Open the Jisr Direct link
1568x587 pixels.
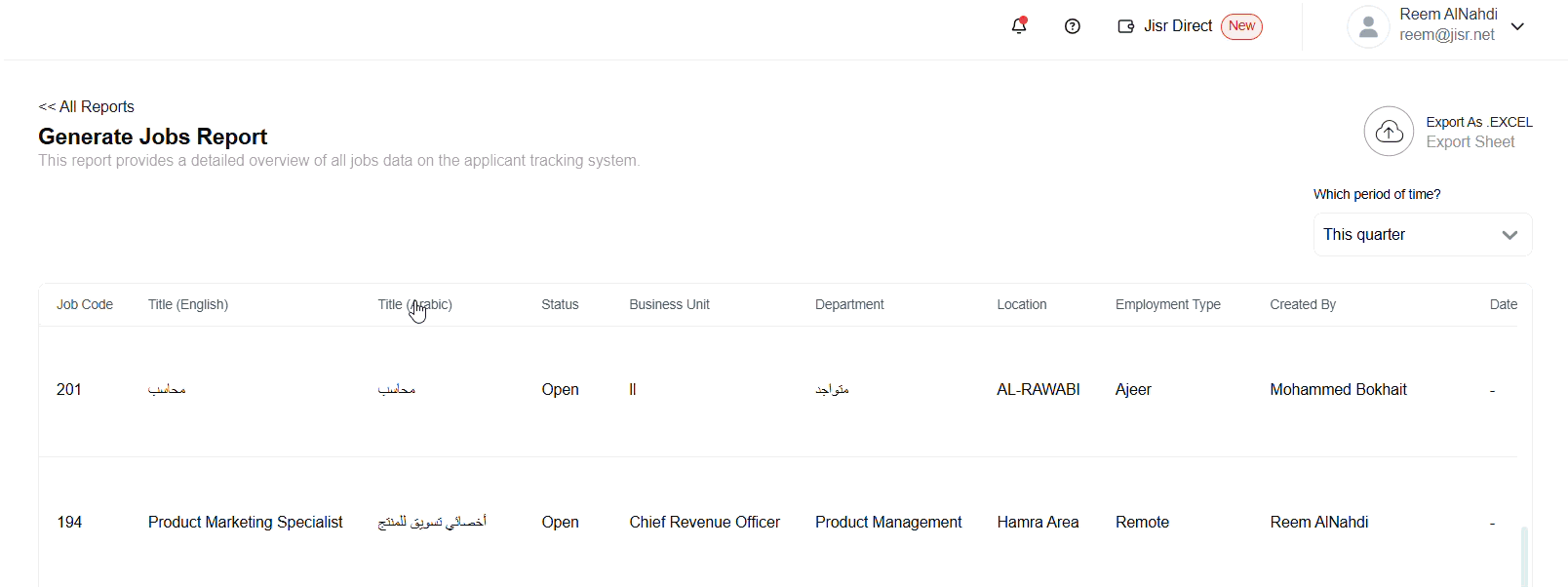(x=1178, y=26)
